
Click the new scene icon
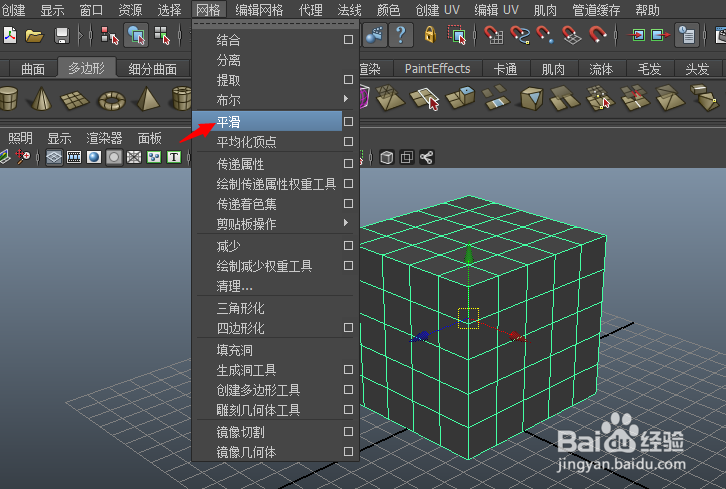(x=10, y=35)
